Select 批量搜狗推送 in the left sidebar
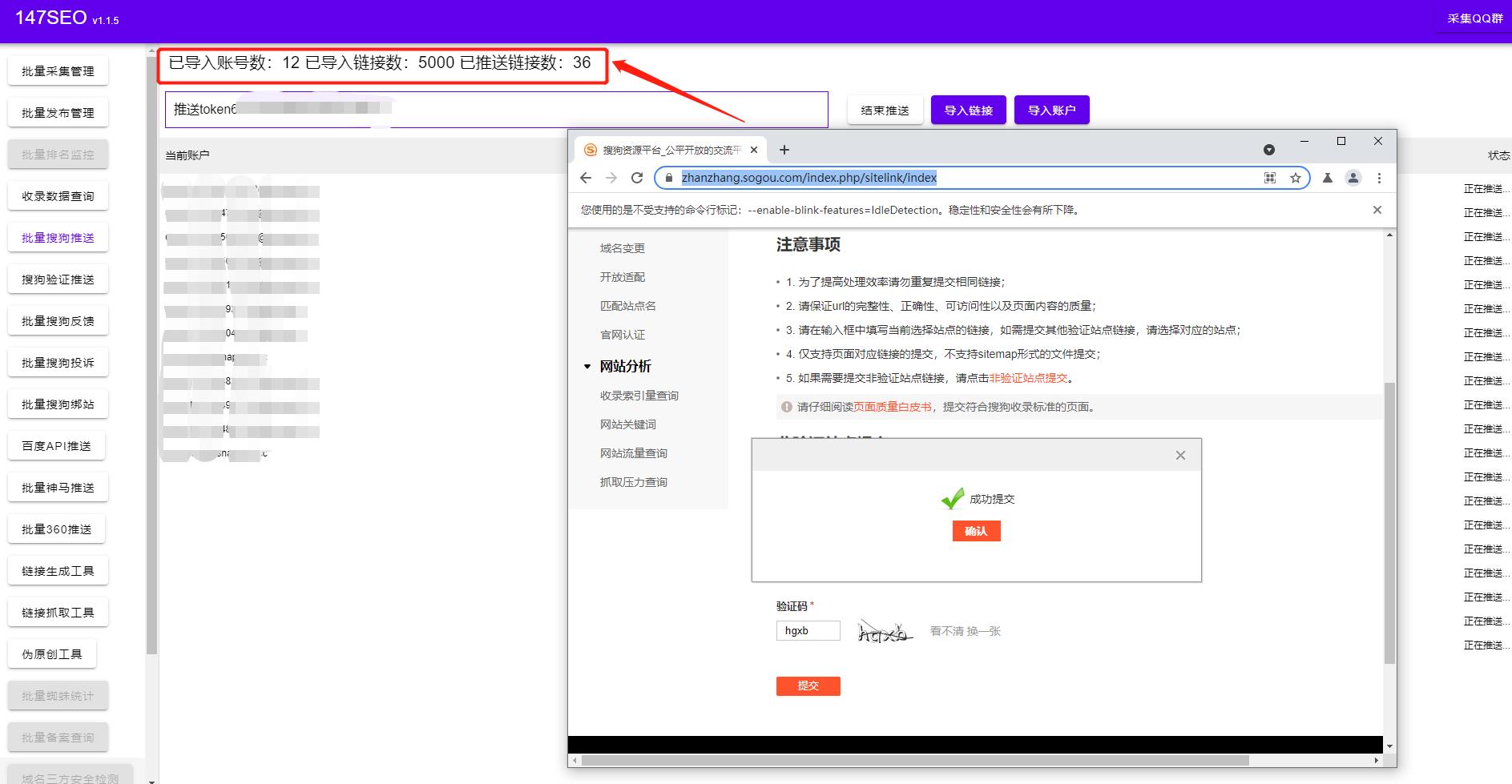Image resolution: width=1512 pixels, height=784 pixels. point(57,237)
